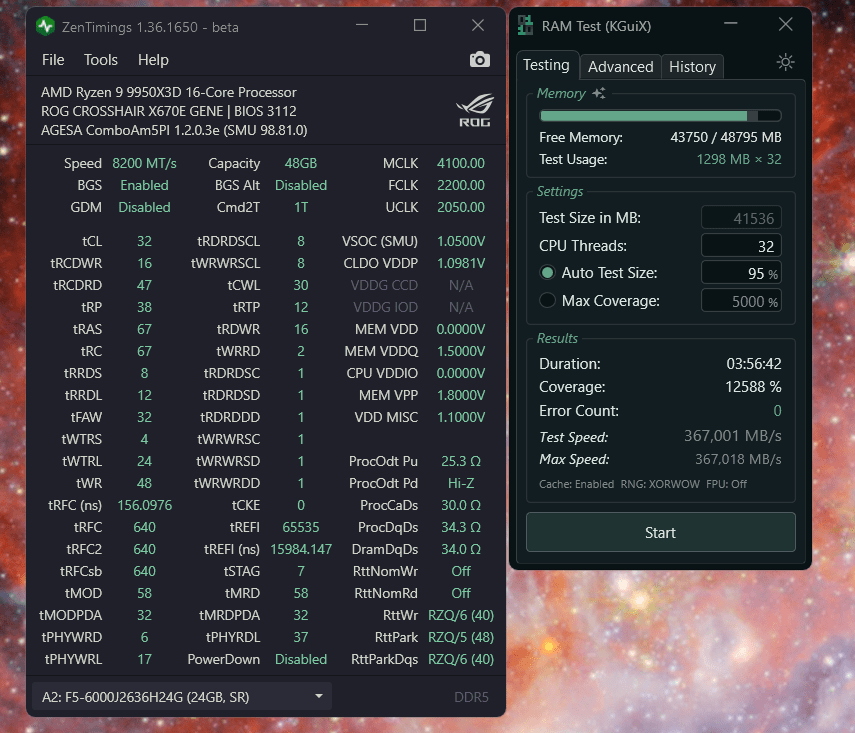
Task: Click the Test Speed 367,001 MB/s value
Action: tap(732, 436)
